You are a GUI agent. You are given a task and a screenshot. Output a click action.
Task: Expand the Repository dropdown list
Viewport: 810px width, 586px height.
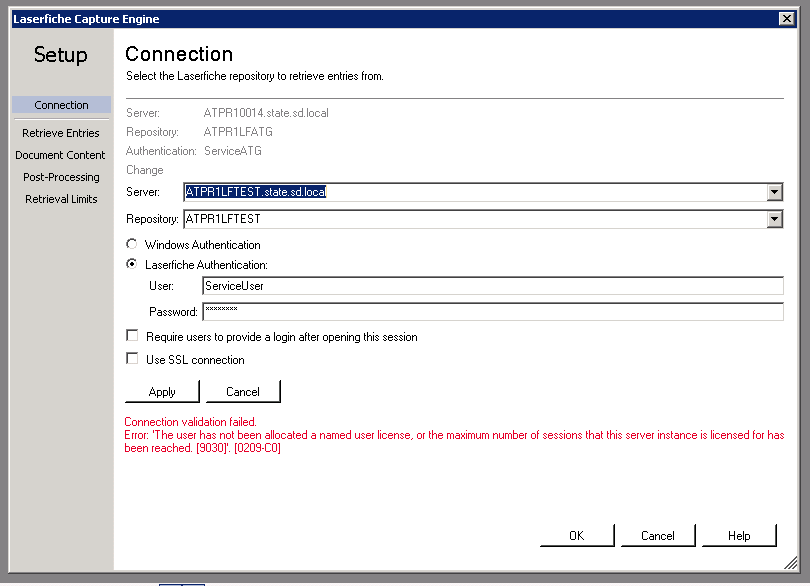tap(774, 219)
